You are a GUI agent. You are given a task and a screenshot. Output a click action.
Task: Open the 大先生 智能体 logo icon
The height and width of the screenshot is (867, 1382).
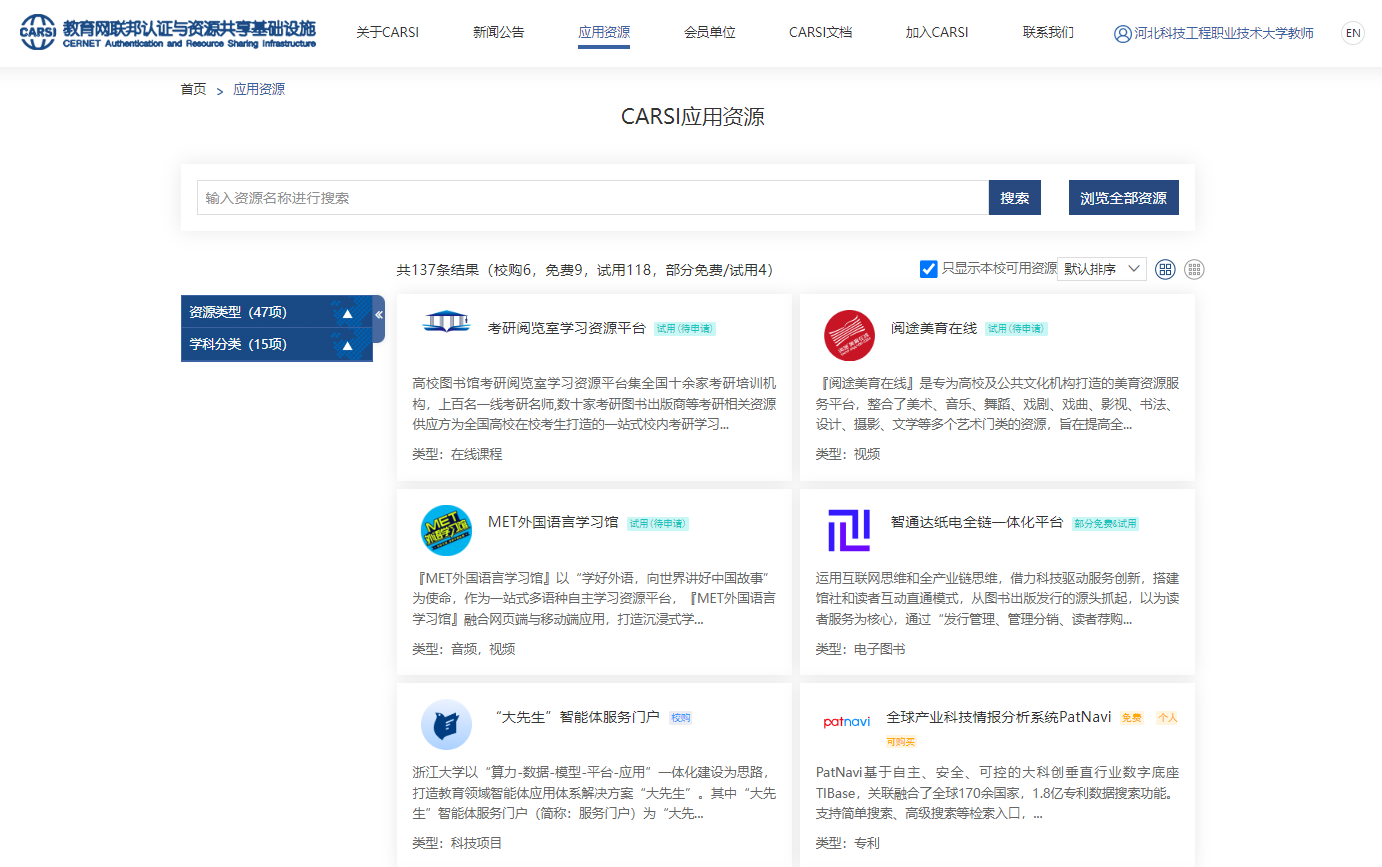(x=446, y=724)
